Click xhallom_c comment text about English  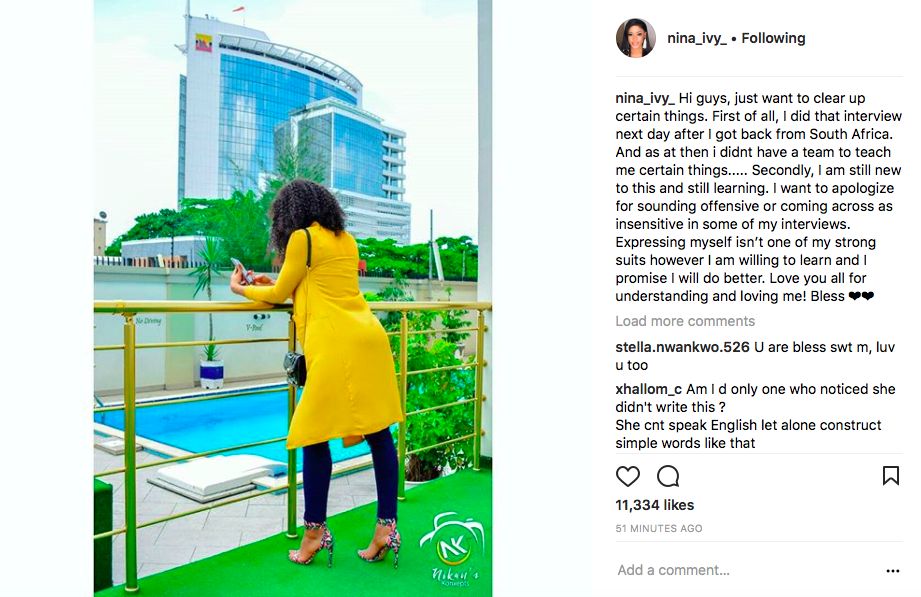point(755,416)
